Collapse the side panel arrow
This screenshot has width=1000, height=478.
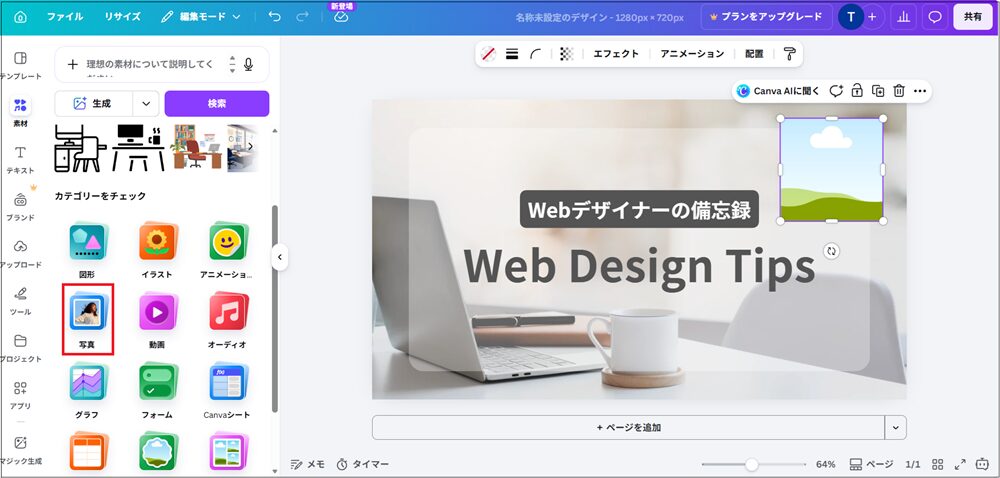[279, 257]
